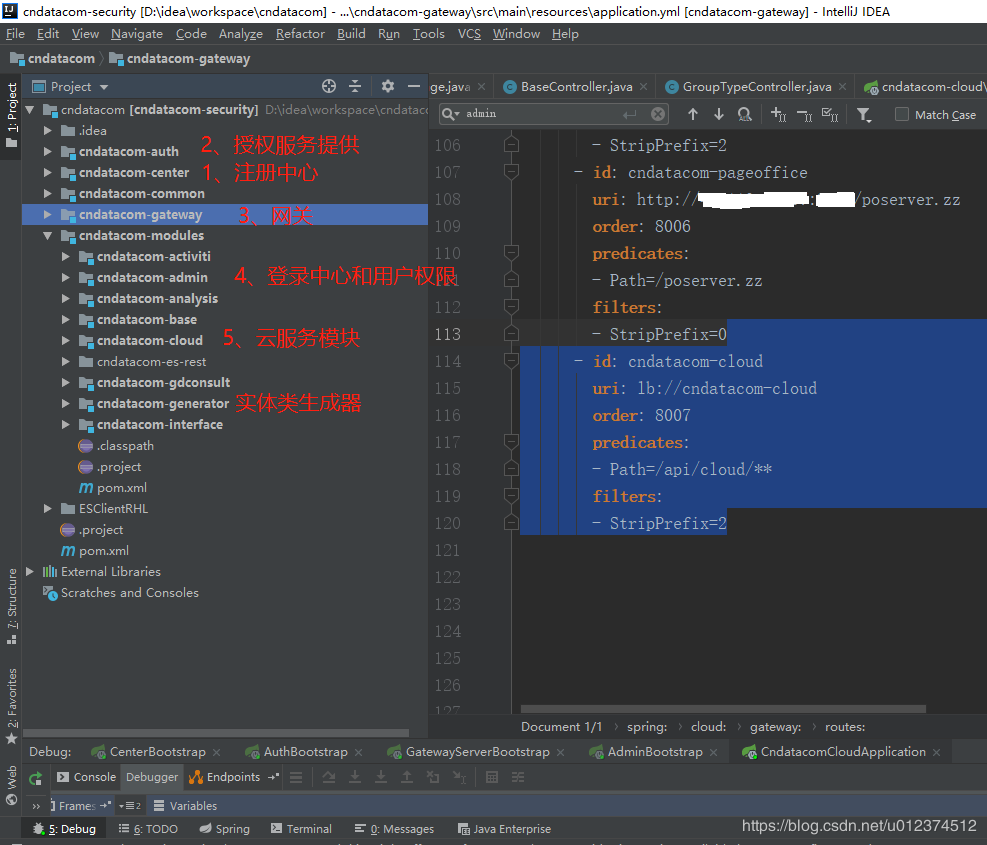Click Step Out debugger icon
The width and height of the screenshot is (987, 845).
[x=407, y=778]
